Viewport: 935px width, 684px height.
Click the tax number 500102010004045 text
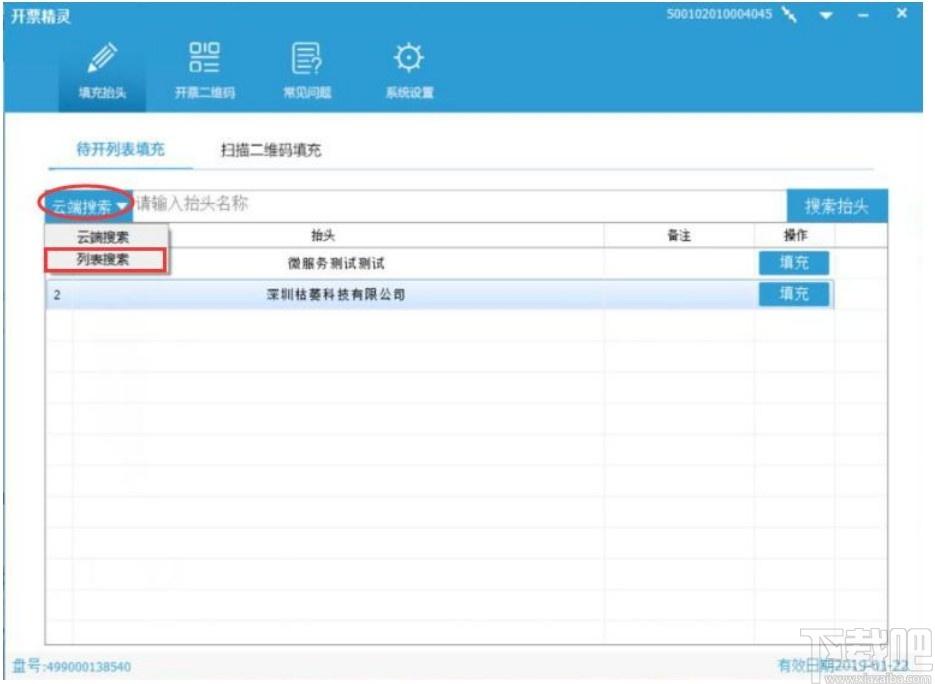coord(719,14)
